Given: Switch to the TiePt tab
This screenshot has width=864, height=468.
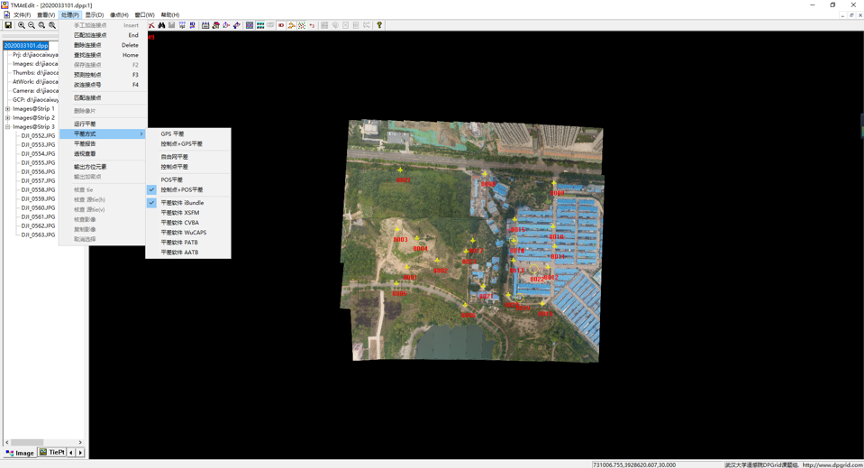Looking at the screenshot, I should pyautogui.click(x=52, y=453).
